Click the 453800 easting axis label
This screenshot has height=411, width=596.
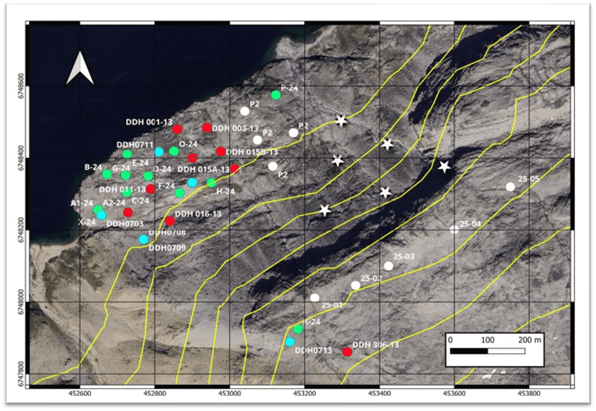tap(530, 393)
